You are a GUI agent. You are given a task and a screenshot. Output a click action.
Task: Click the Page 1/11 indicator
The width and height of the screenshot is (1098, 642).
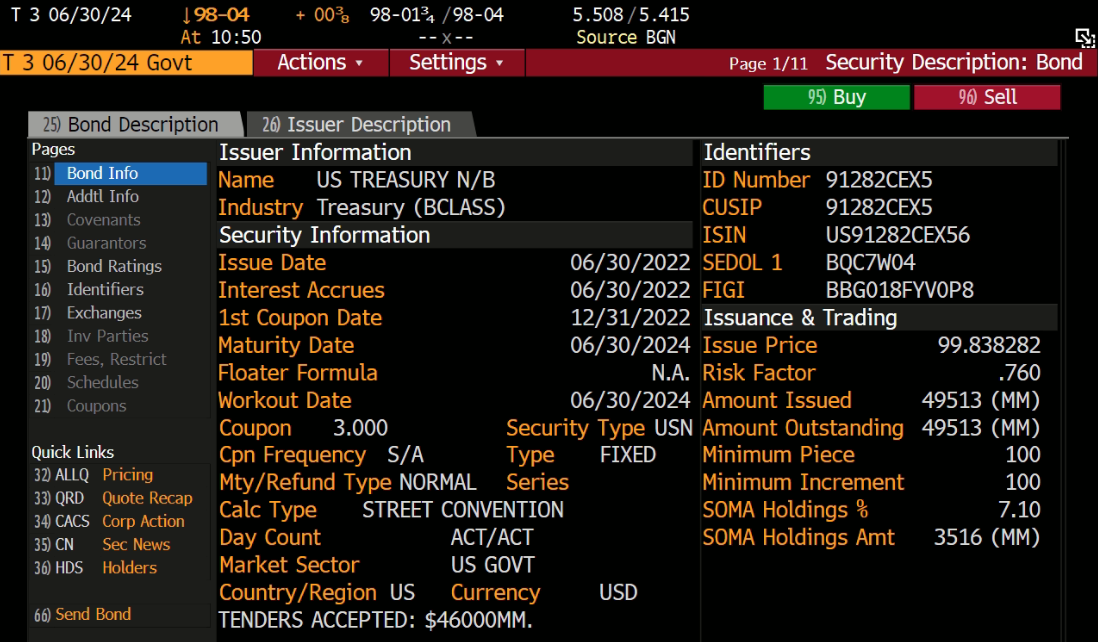(768, 64)
